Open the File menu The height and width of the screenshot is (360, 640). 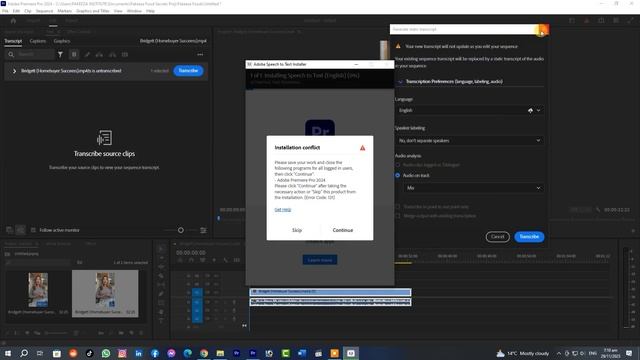[x=5, y=11]
